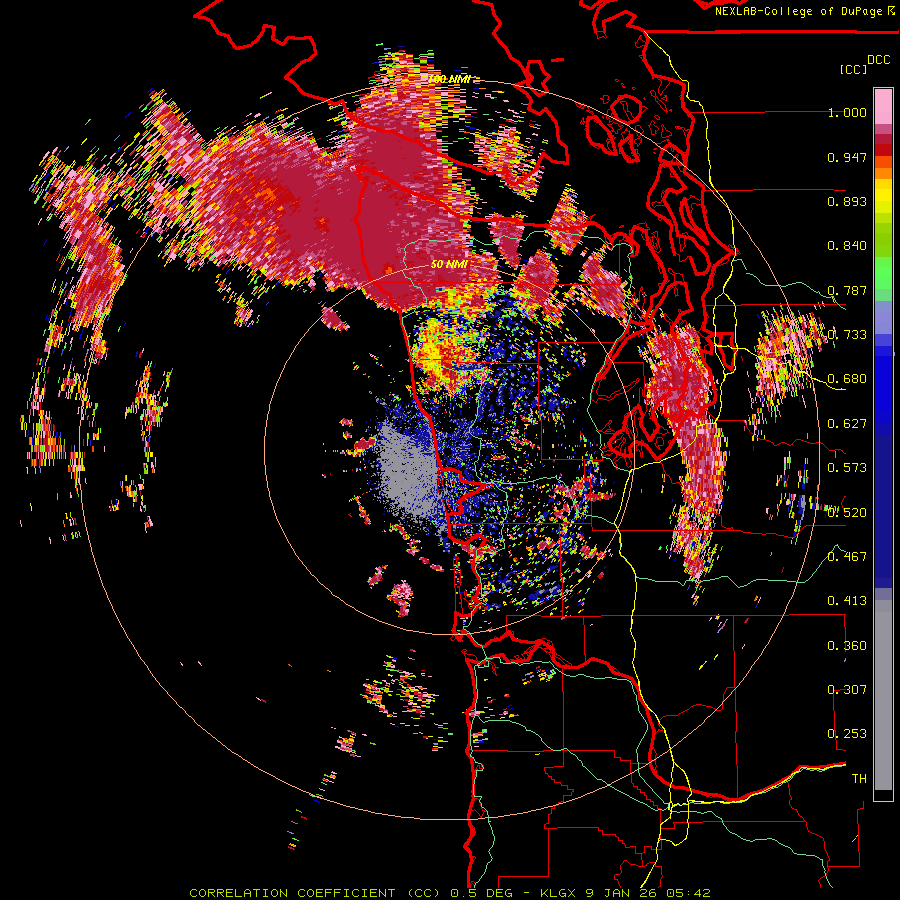Click the NEXLAB-College of DuPage label
Viewport: 900px width, 900px height.
pyautogui.click(x=804, y=11)
